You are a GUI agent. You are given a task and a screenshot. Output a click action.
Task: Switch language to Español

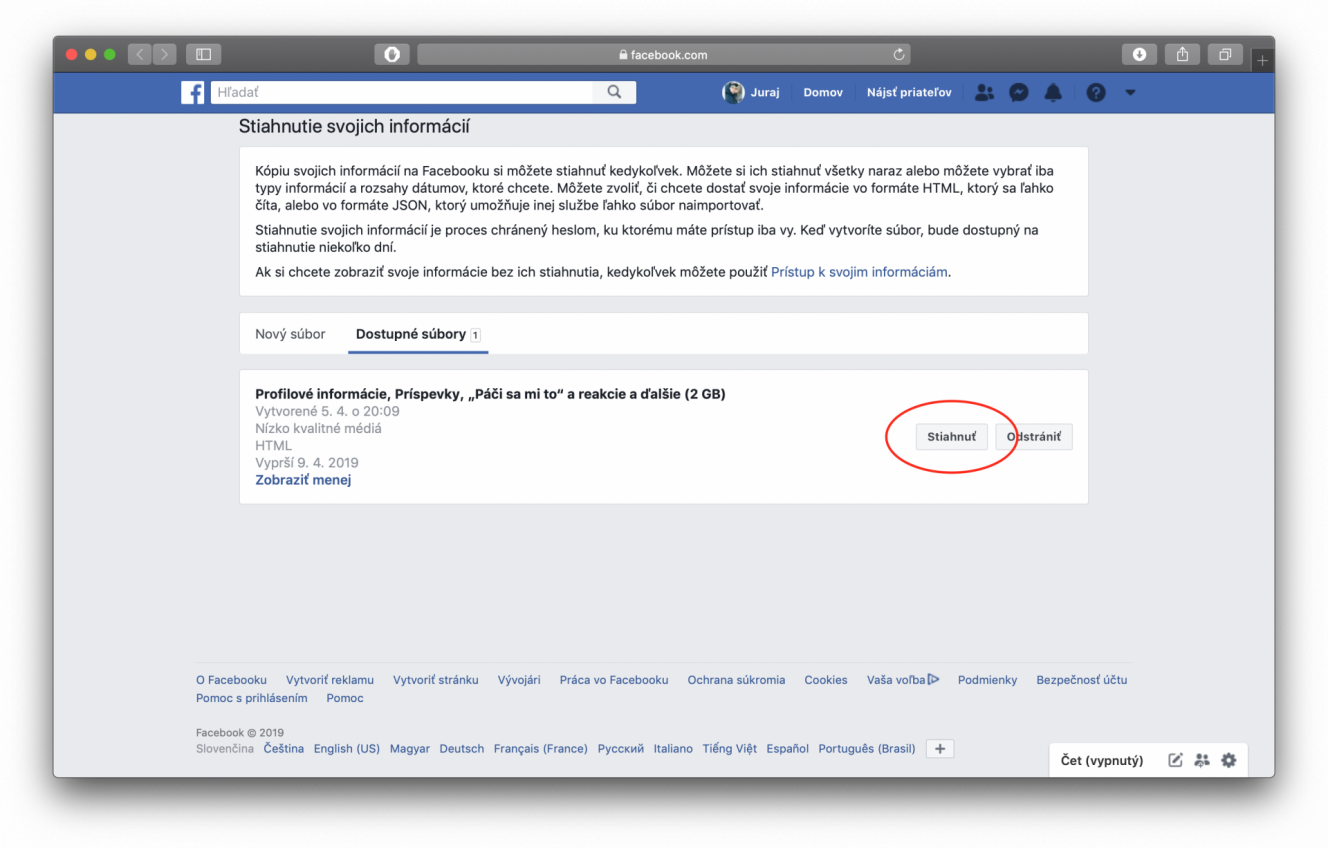[x=788, y=748]
